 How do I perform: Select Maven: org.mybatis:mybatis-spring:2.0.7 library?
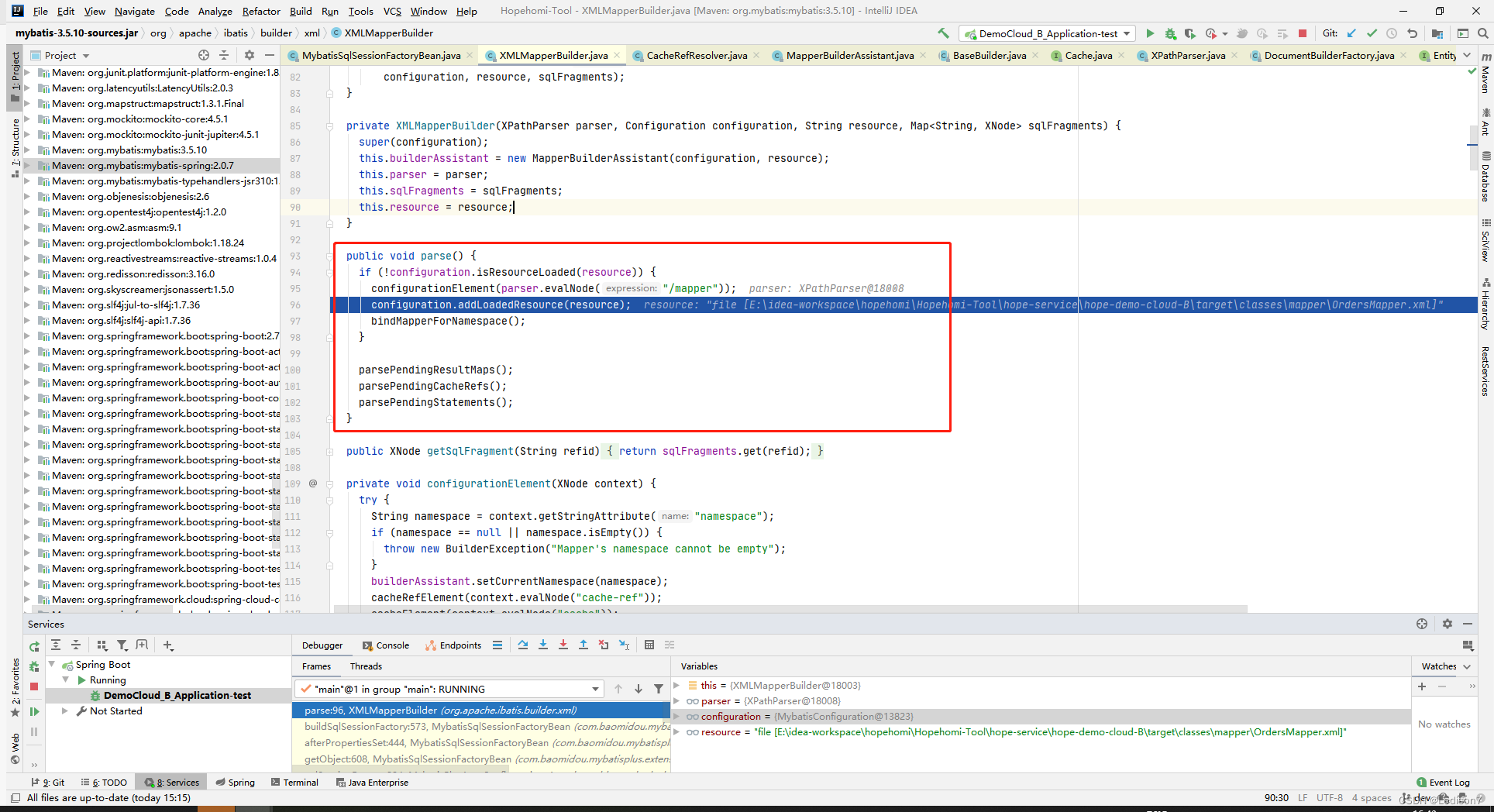tap(152, 166)
